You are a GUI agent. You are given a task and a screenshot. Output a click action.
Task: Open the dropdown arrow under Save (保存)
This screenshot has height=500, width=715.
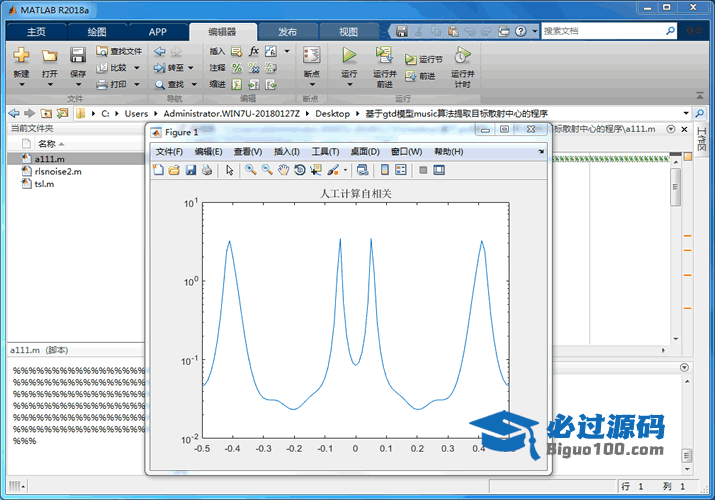pos(78,85)
